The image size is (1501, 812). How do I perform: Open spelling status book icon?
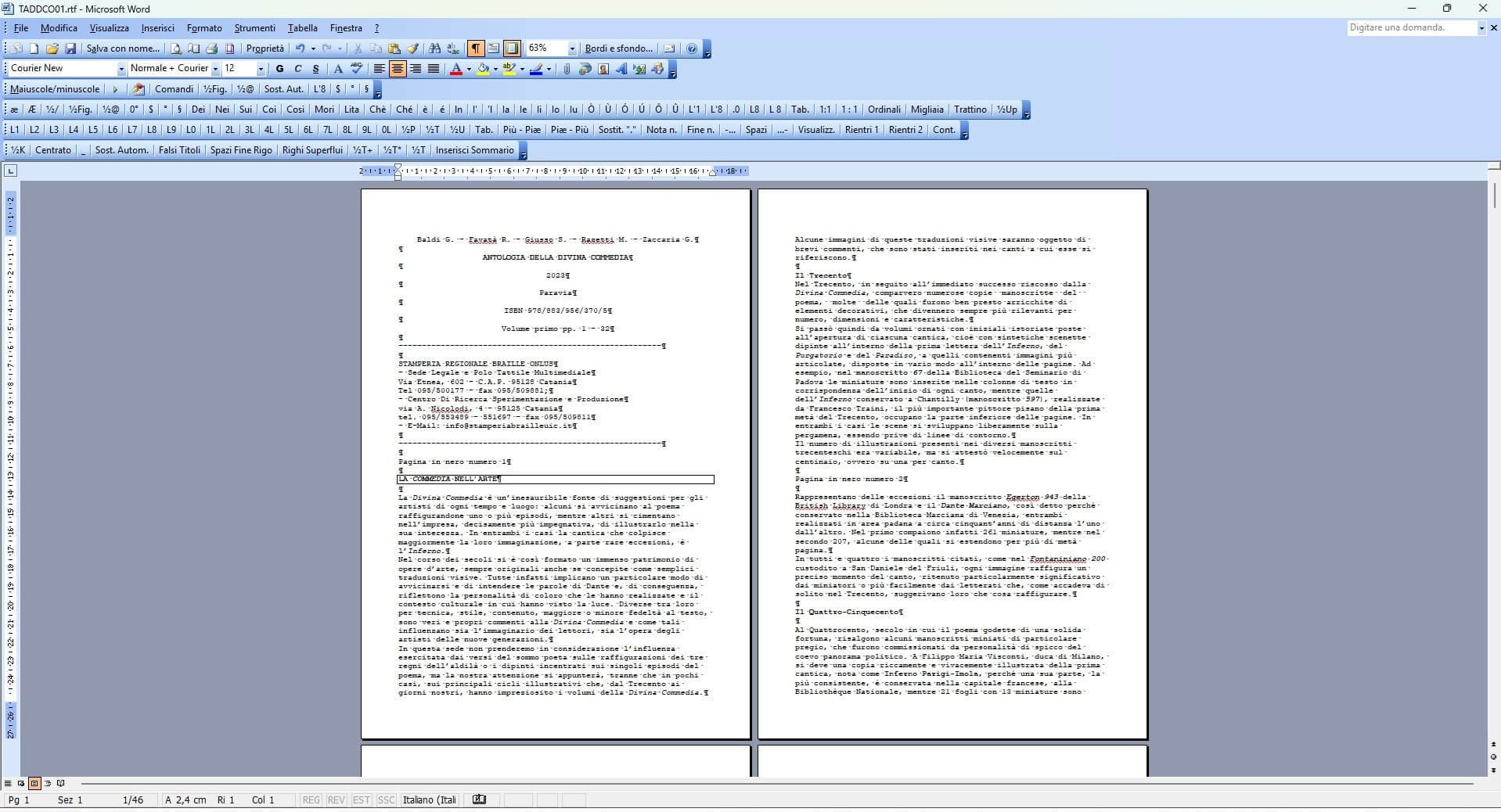[x=480, y=799]
